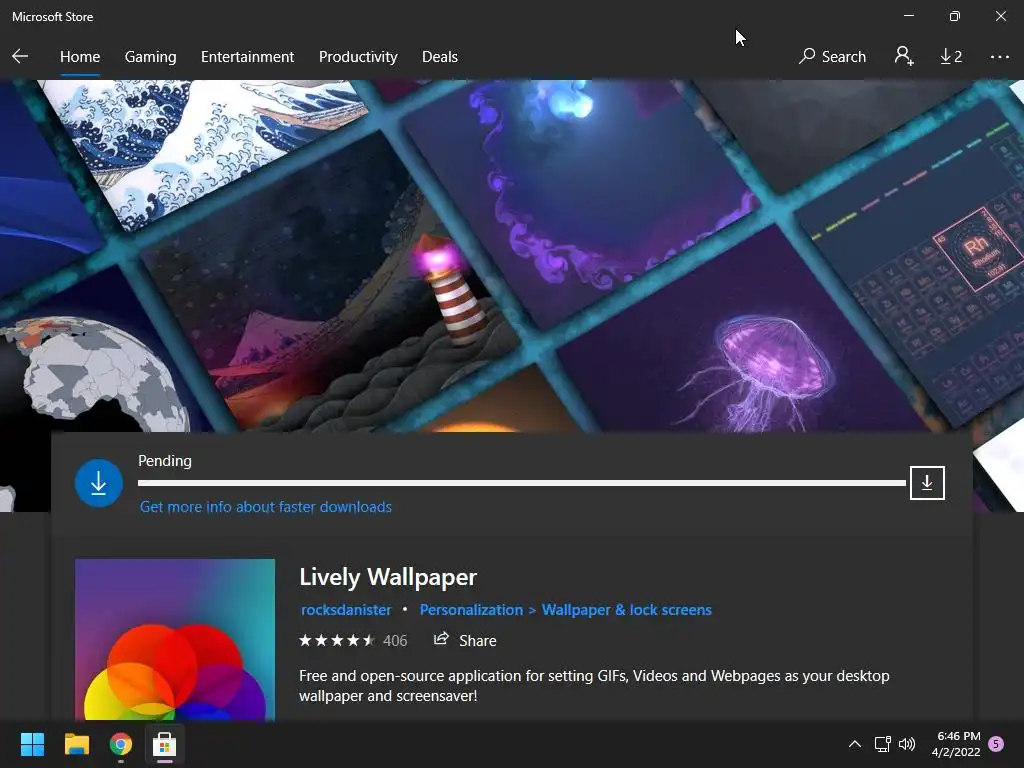Click the star rating with 406 reviews

pos(353,641)
